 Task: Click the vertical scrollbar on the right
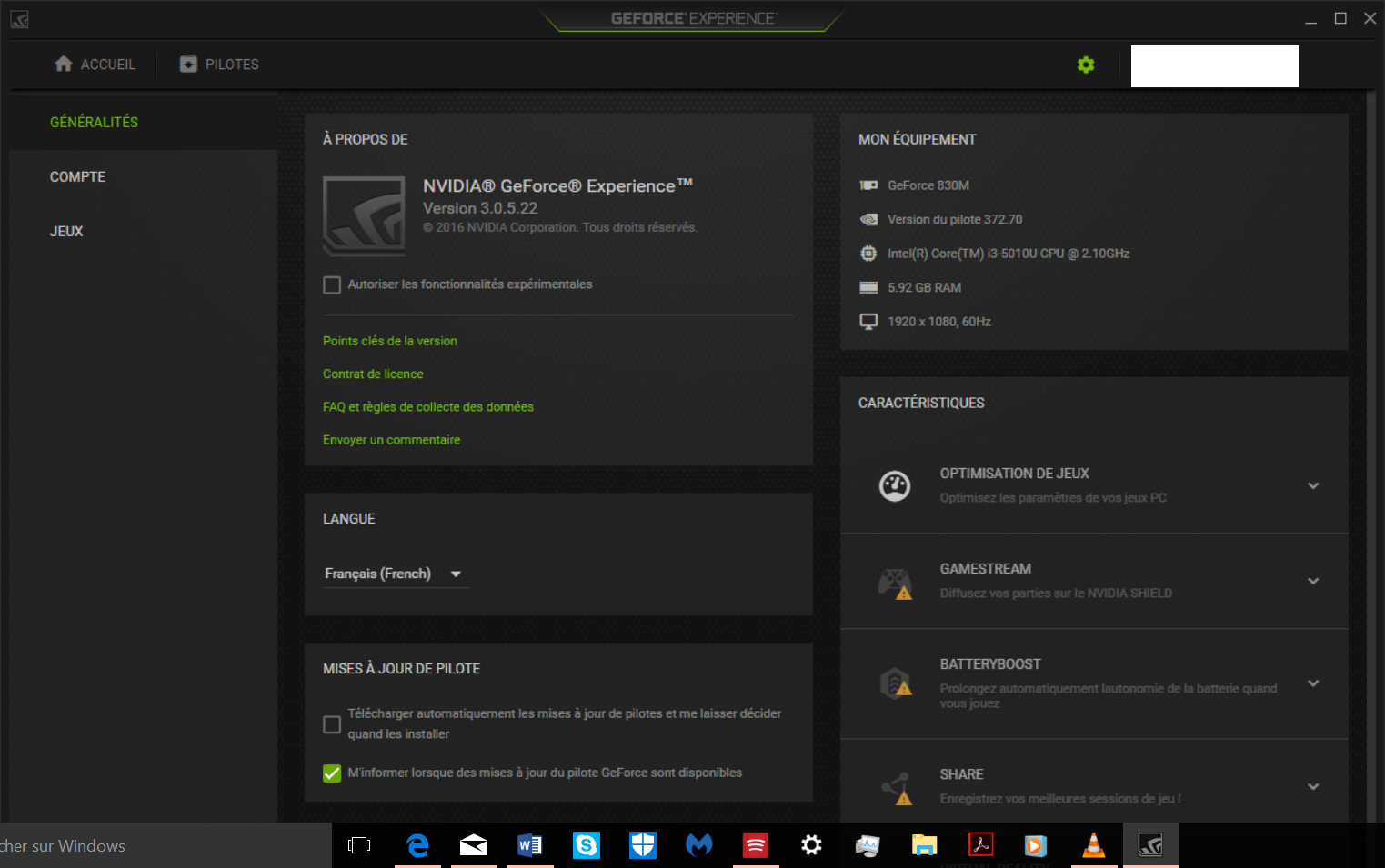coord(1371,454)
